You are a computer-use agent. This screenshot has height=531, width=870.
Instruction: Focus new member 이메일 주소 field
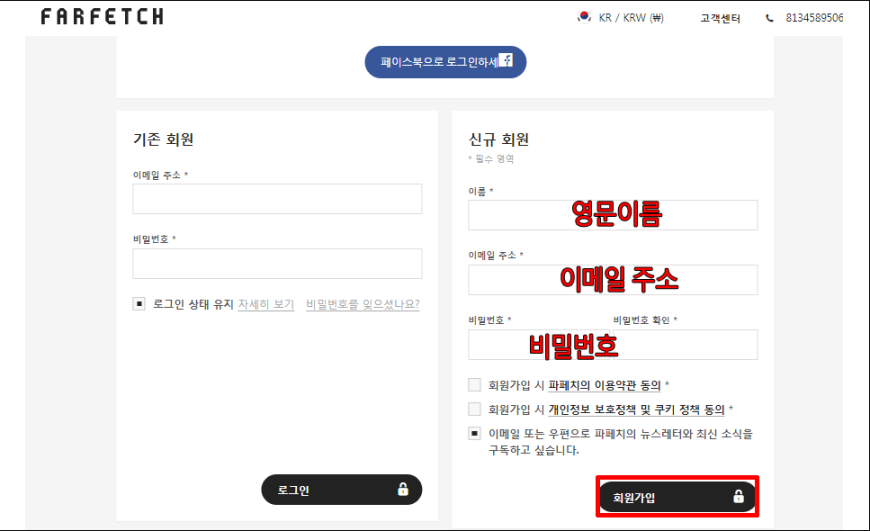(x=613, y=280)
